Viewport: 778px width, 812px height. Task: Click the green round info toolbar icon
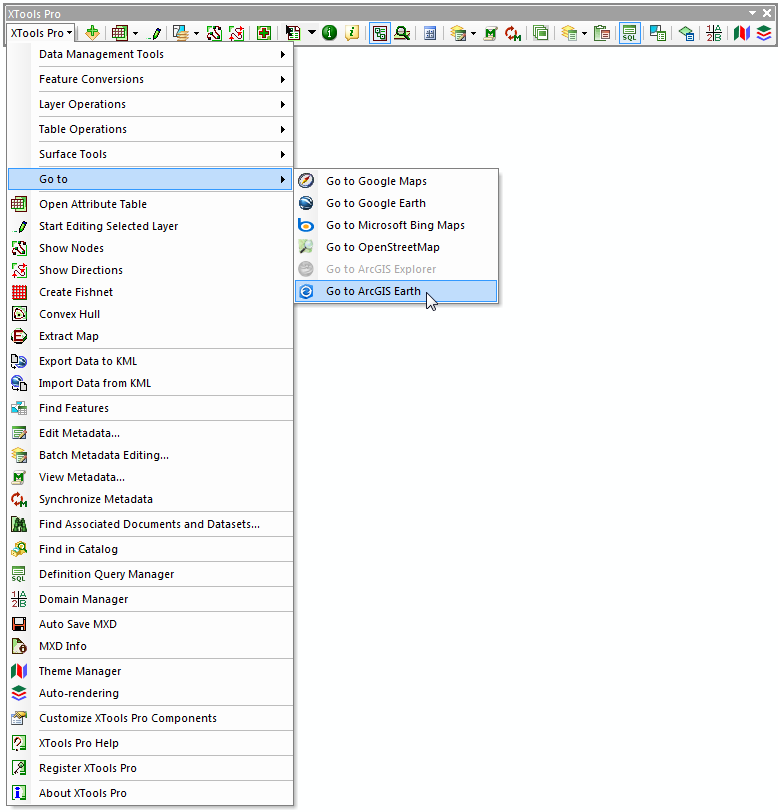pos(329,33)
